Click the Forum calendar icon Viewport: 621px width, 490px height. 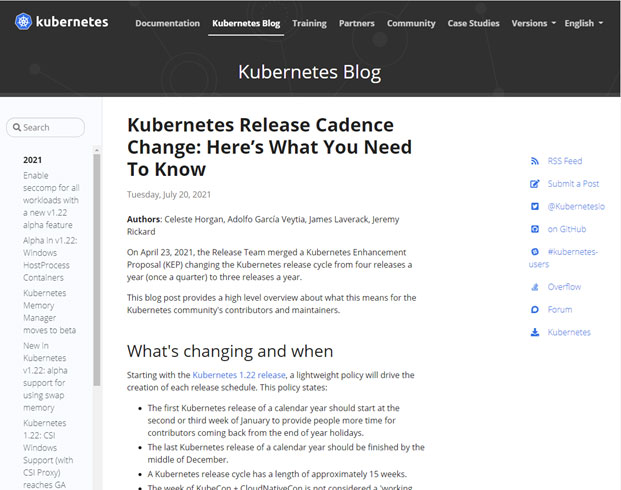point(535,310)
